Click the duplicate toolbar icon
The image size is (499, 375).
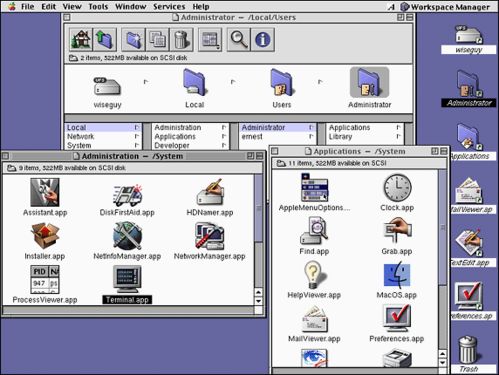click(x=157, y=40)
